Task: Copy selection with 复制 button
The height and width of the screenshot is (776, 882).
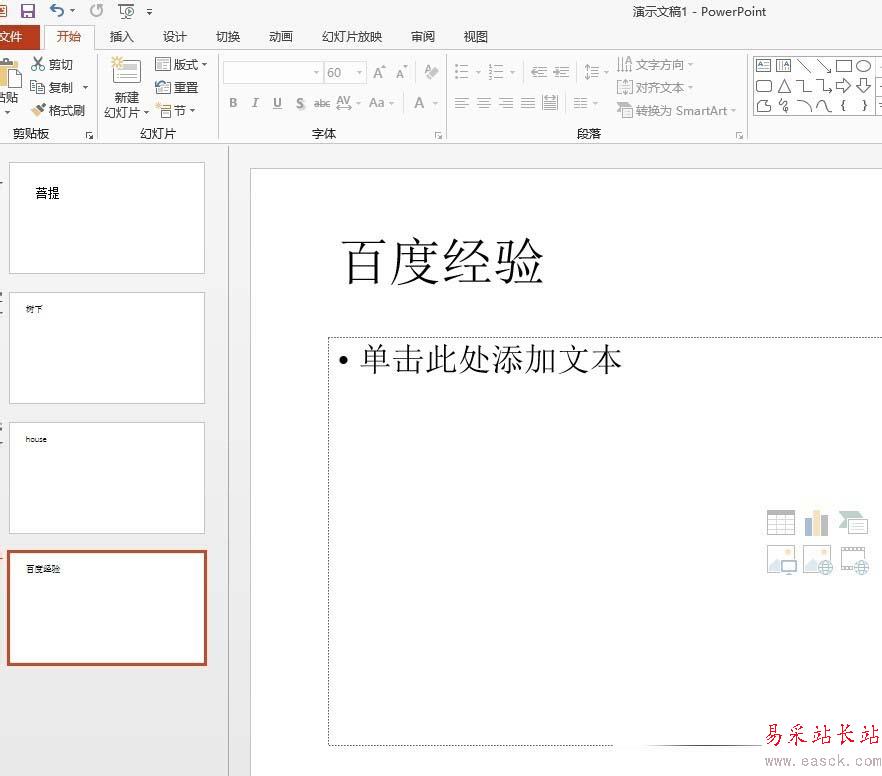Action: (52, 87)
